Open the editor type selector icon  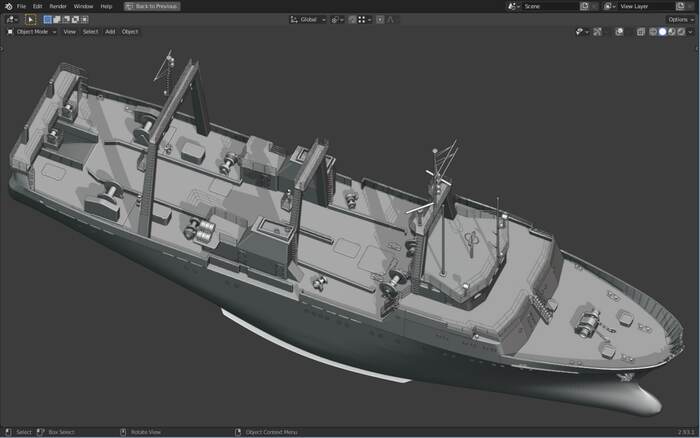point(11,19)
